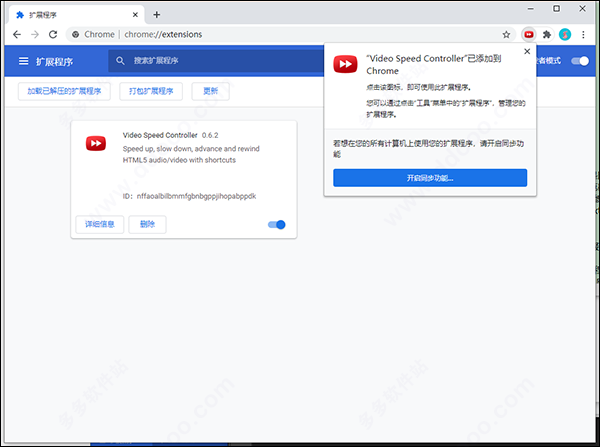
Task: Disable the Video Speed Controller extension toggle
Action: pyautogui.click(x=277, y=225)
